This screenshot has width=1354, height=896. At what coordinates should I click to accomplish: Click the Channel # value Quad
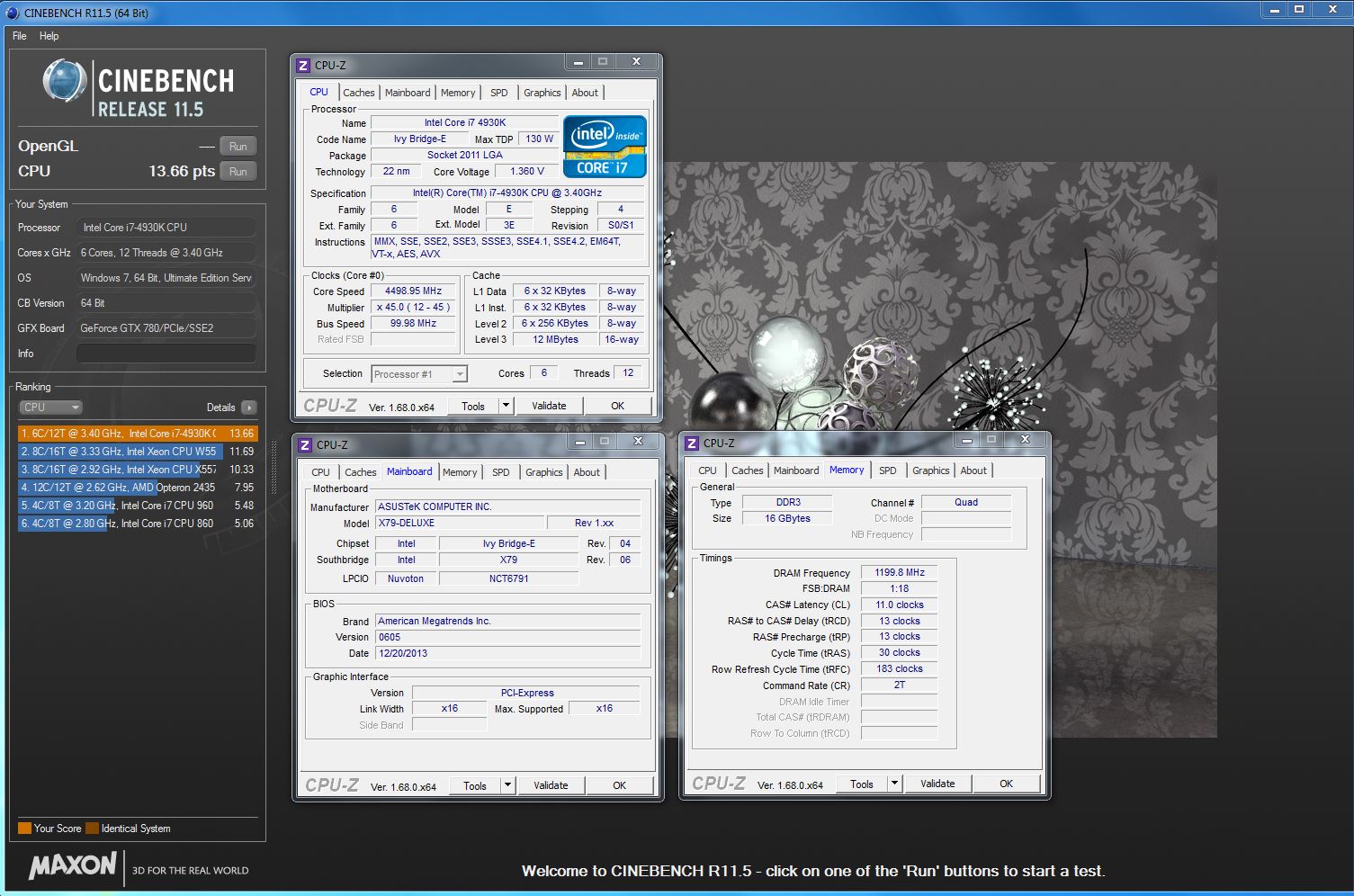coord(966,502)
